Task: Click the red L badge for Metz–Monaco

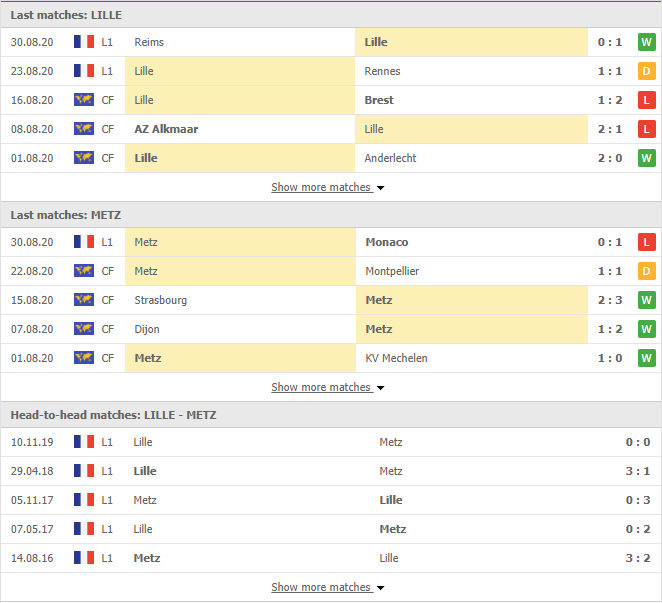Action: 646,242
